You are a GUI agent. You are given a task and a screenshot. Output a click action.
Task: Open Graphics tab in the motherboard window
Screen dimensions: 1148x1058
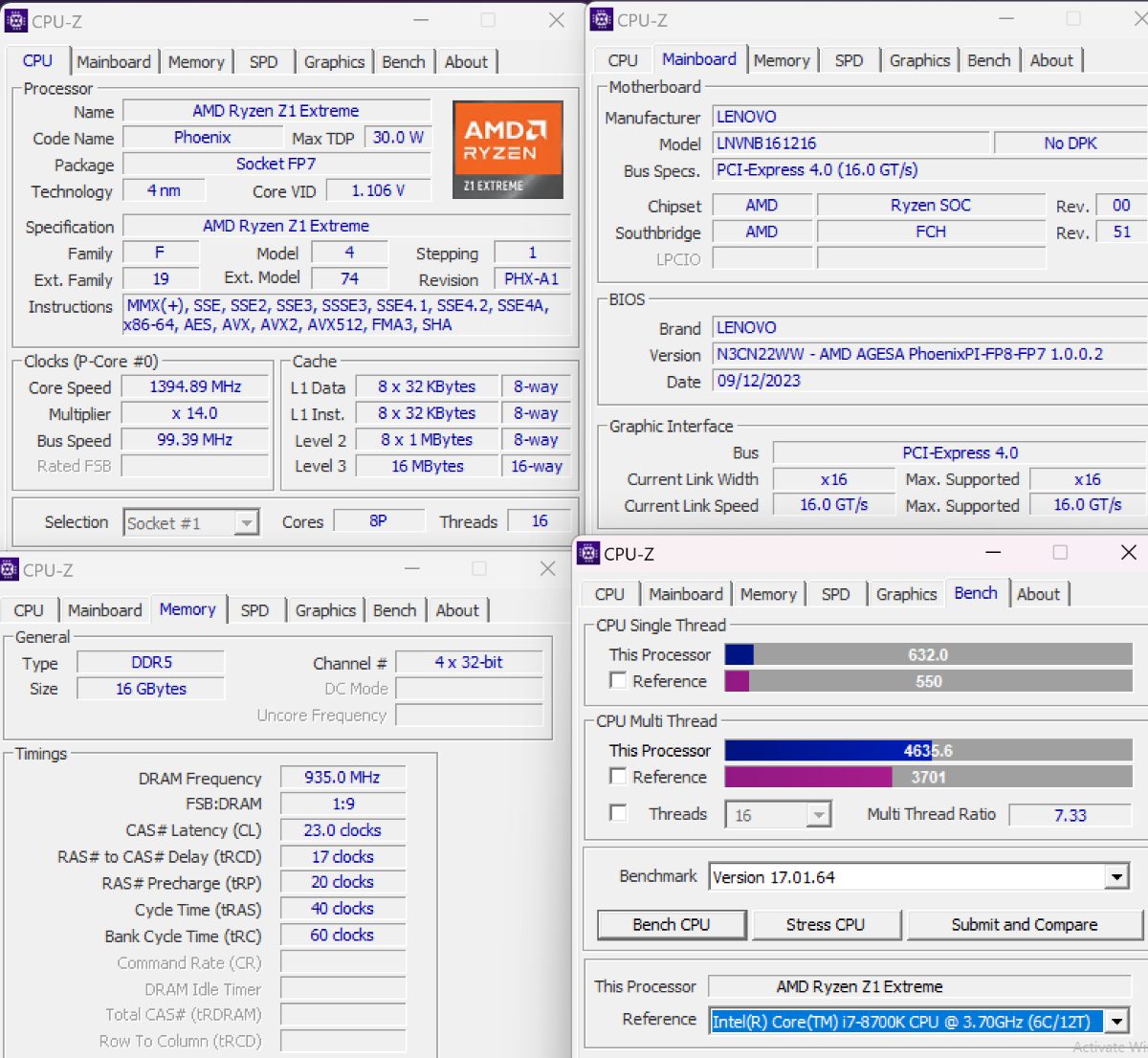coord(919,60)
